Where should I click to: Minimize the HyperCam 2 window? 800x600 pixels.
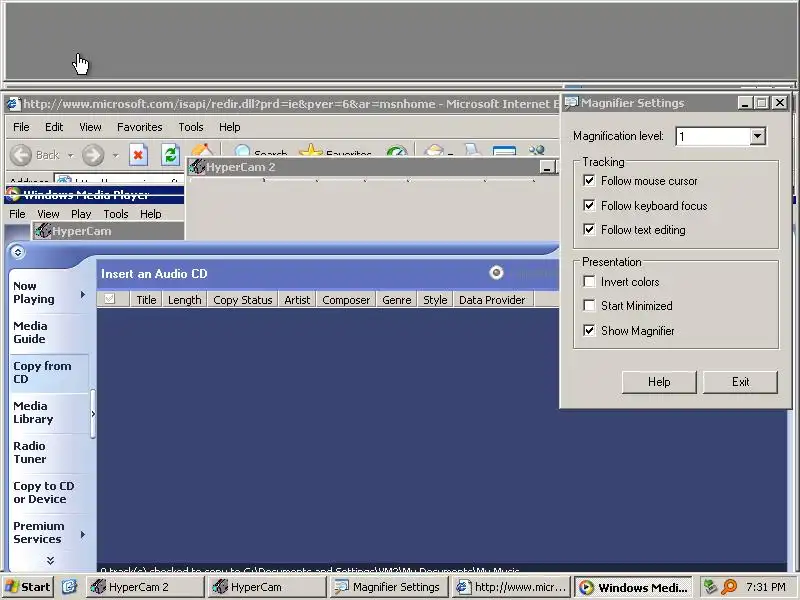pos(547,167)
